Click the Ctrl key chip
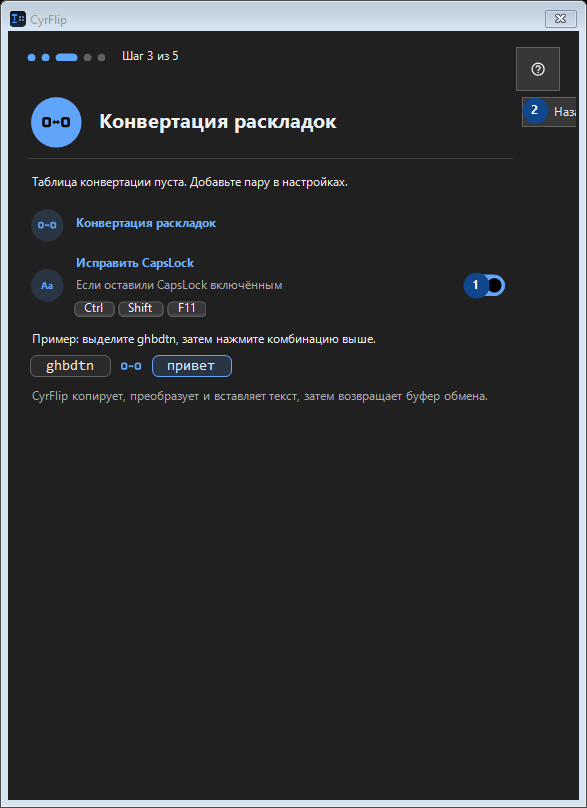This screenshot has height=808, width=587. (x=94, y=308)
